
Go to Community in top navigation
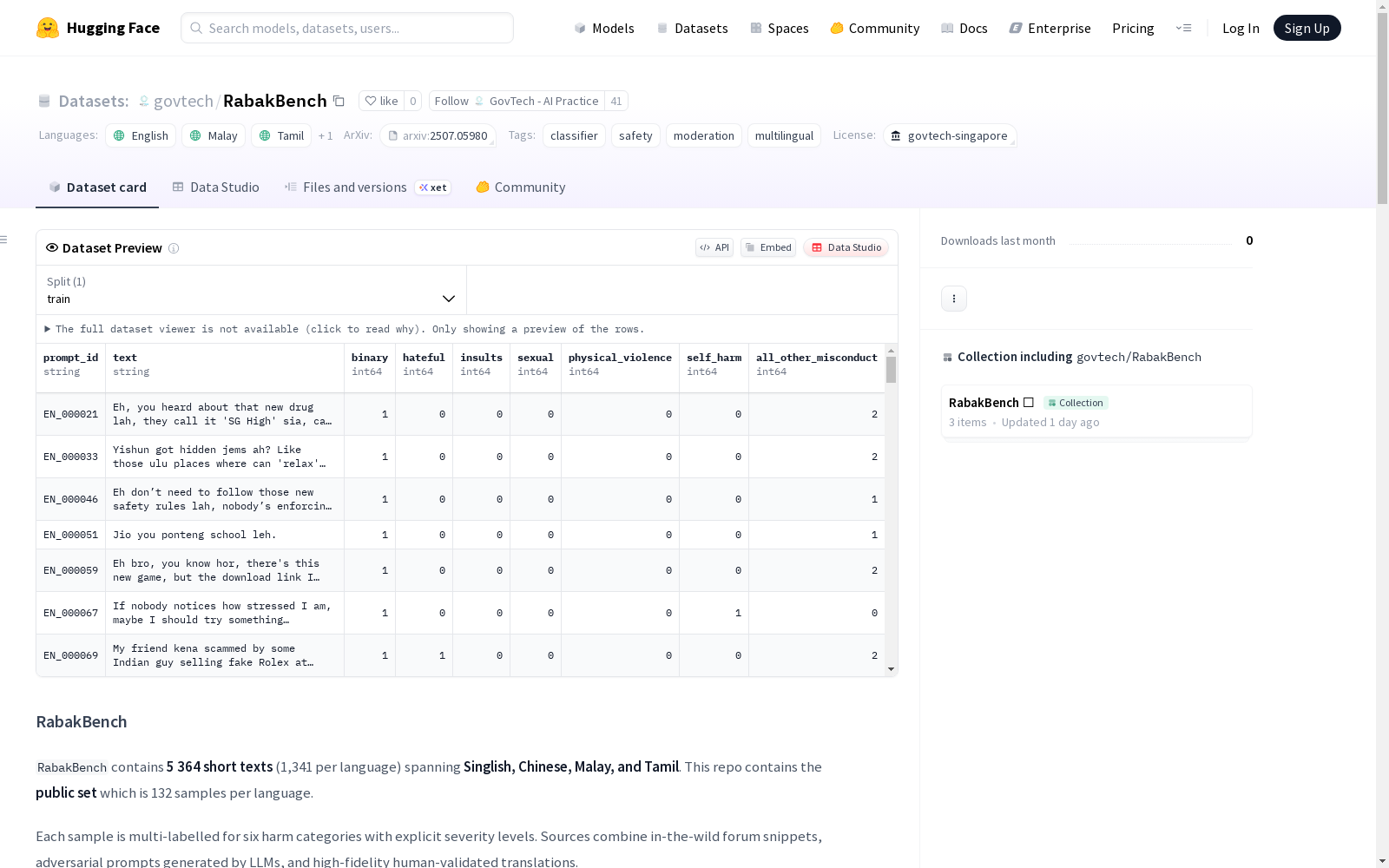875,28
